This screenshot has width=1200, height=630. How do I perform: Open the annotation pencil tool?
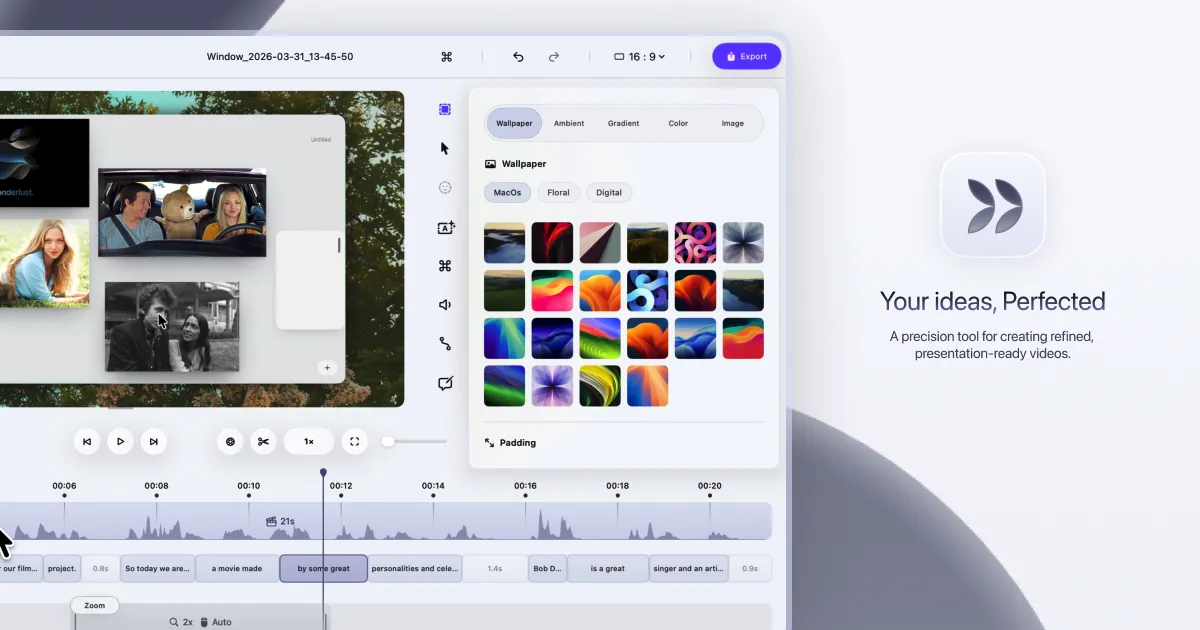pos(445,383)
